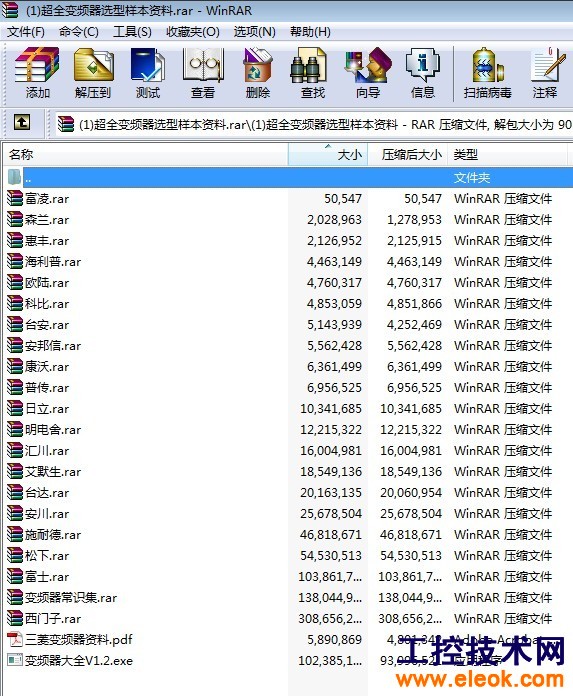The image size is (573, 696).
Task: Click the exe icon of 变频器大全V1.2.exe
Action: point(15,660)
